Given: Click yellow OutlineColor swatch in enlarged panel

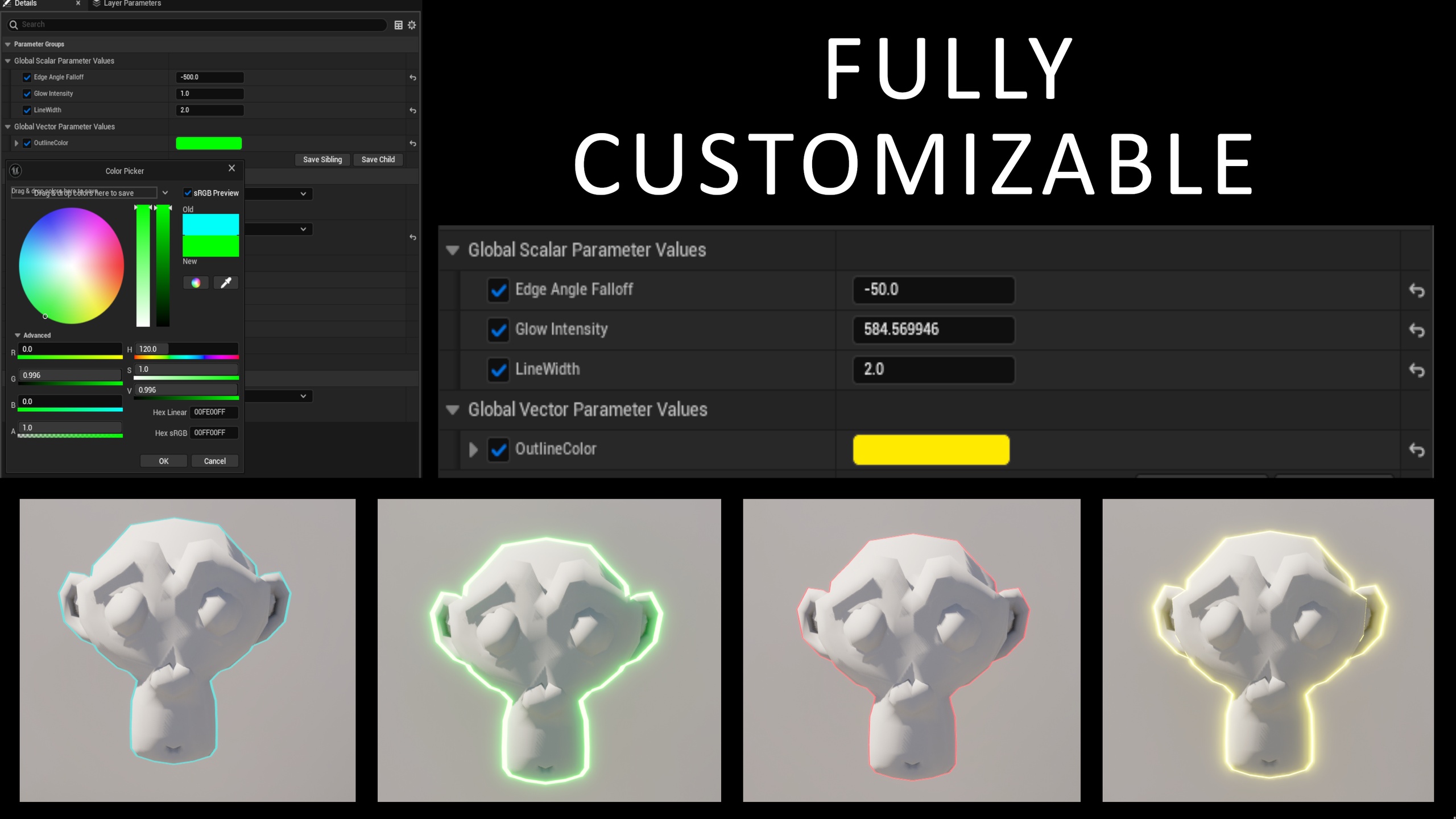Looking at the screenshot, I should pos(931,450).
